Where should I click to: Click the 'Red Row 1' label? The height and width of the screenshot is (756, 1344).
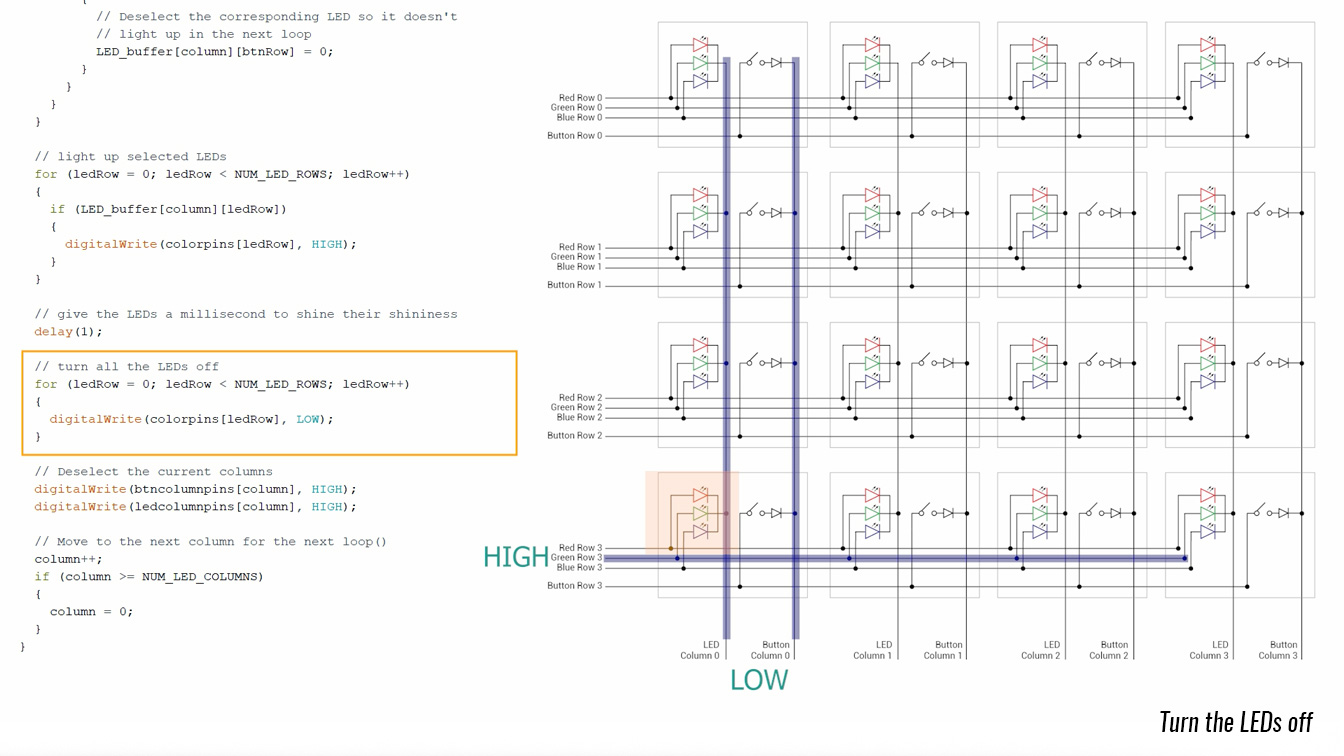(x=580, y=247)
